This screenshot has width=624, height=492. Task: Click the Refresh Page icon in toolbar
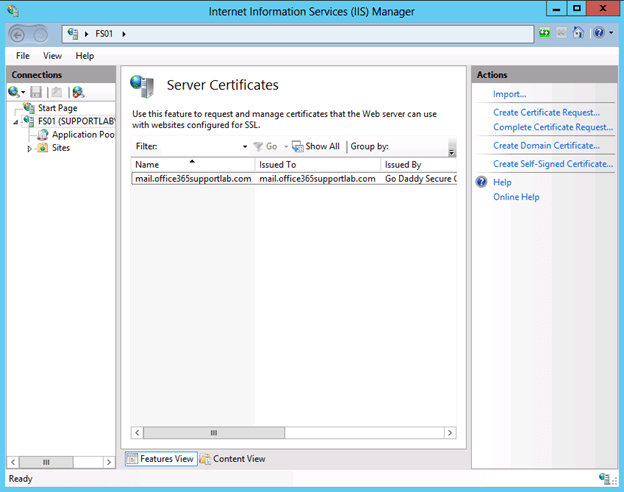click(544, 33)
